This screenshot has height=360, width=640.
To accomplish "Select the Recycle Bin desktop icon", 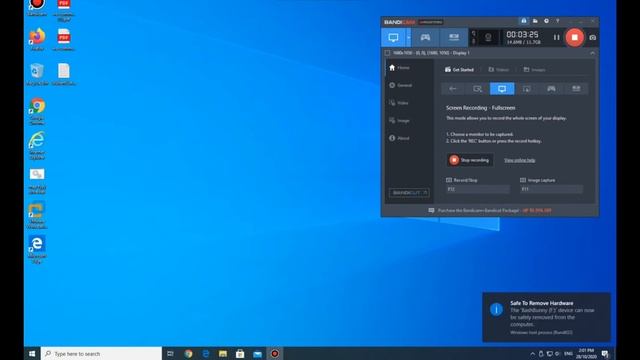I will (x=37, y=74).
